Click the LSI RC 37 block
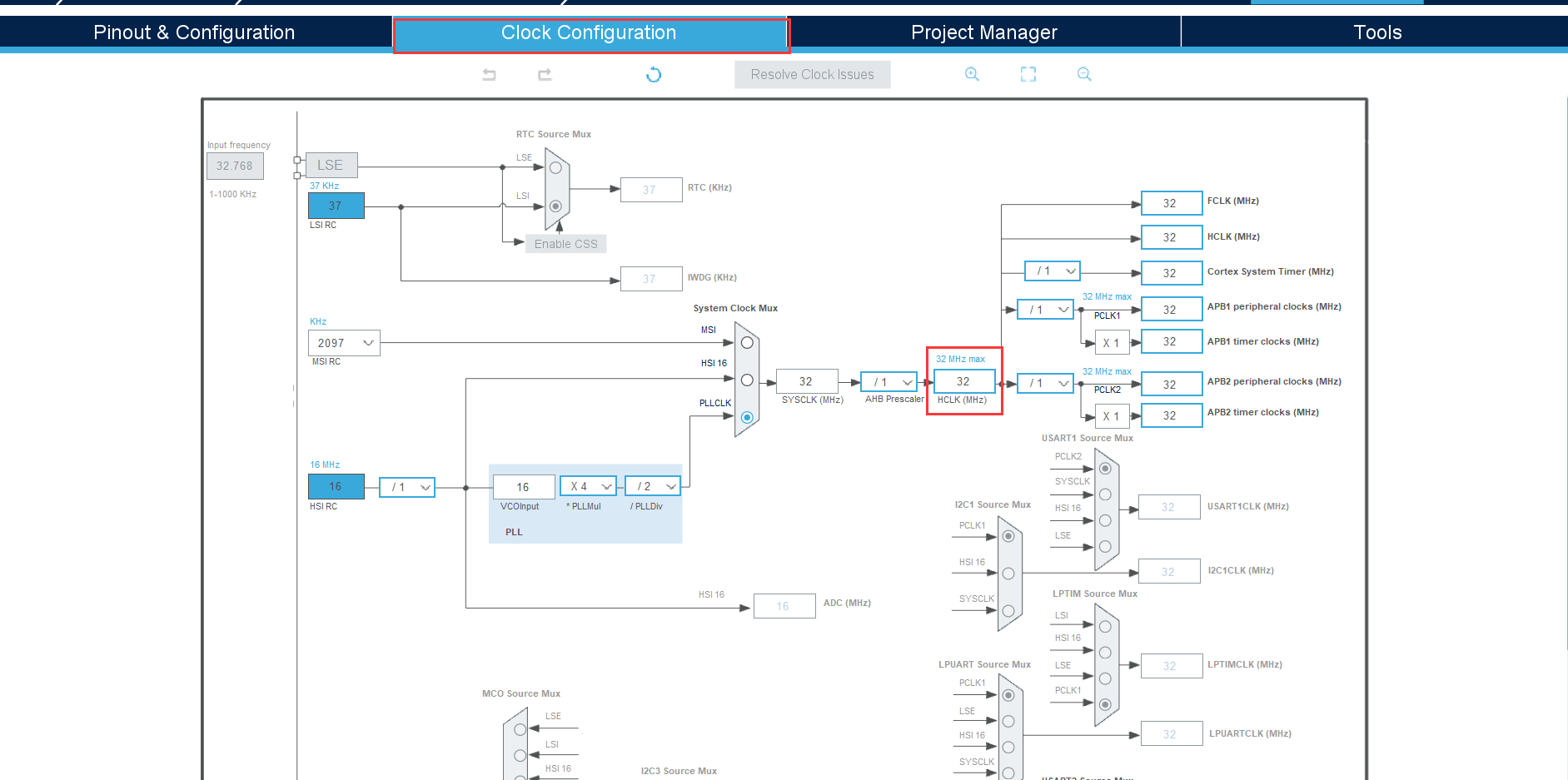The height and width of the screenshot is (780, 1568). pyautogui.click(x=336, y=206)
